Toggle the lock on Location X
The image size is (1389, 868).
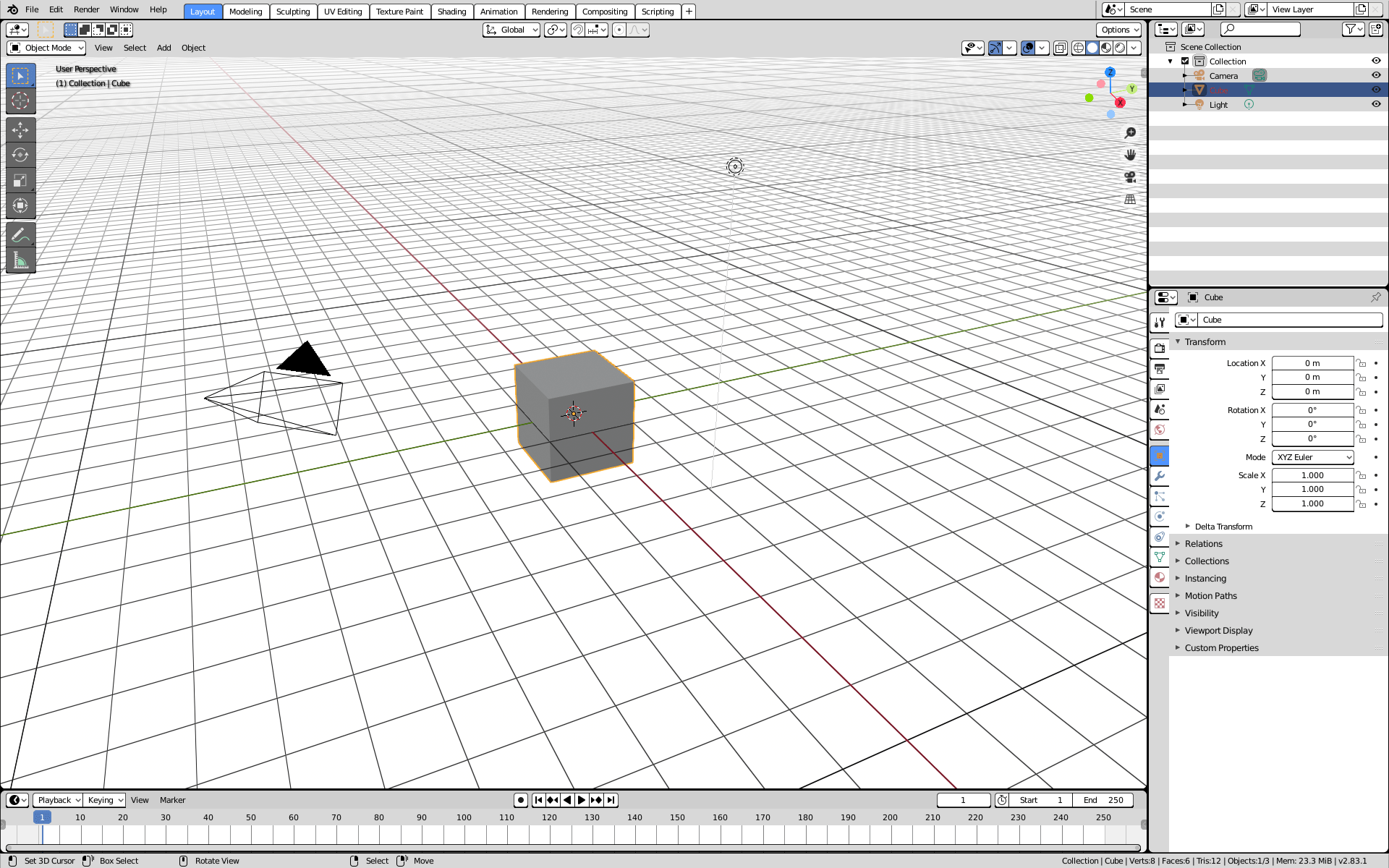(x=1361, y=363)
